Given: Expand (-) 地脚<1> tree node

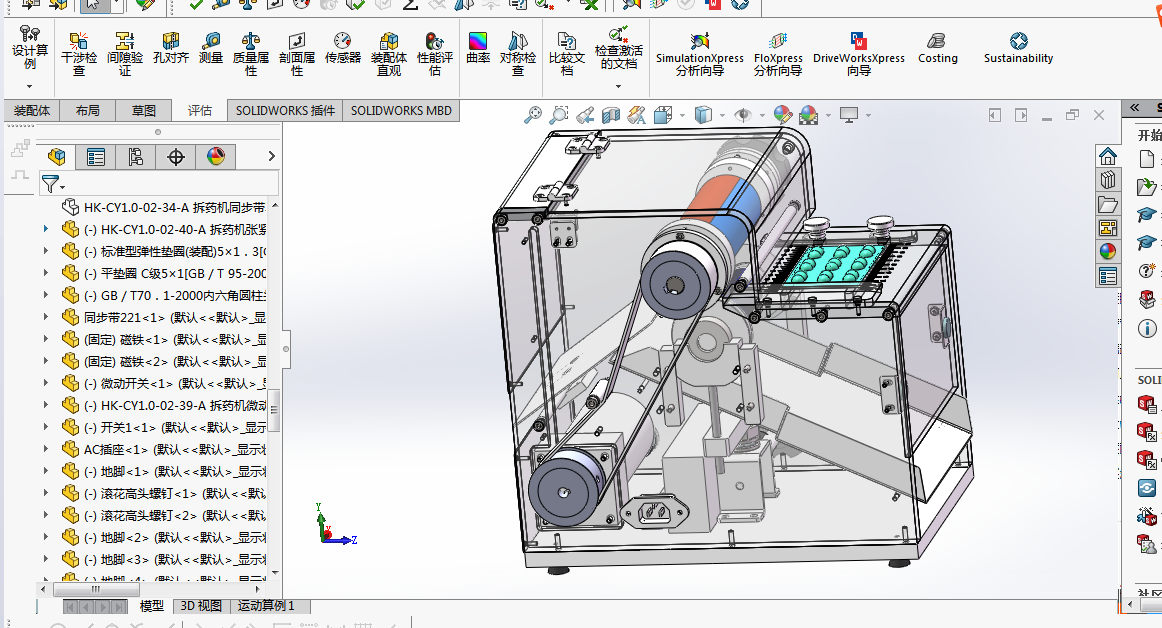Looking at the screenshot, I should pyautogui.click(x=46, y=472).
